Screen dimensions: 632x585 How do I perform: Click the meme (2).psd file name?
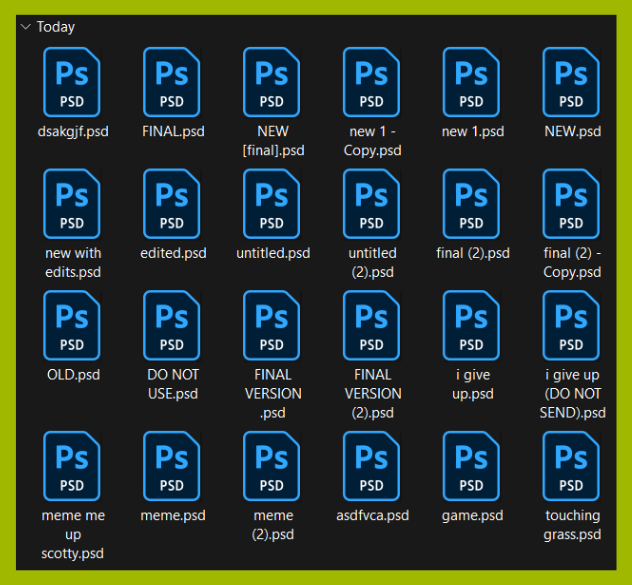273,525
